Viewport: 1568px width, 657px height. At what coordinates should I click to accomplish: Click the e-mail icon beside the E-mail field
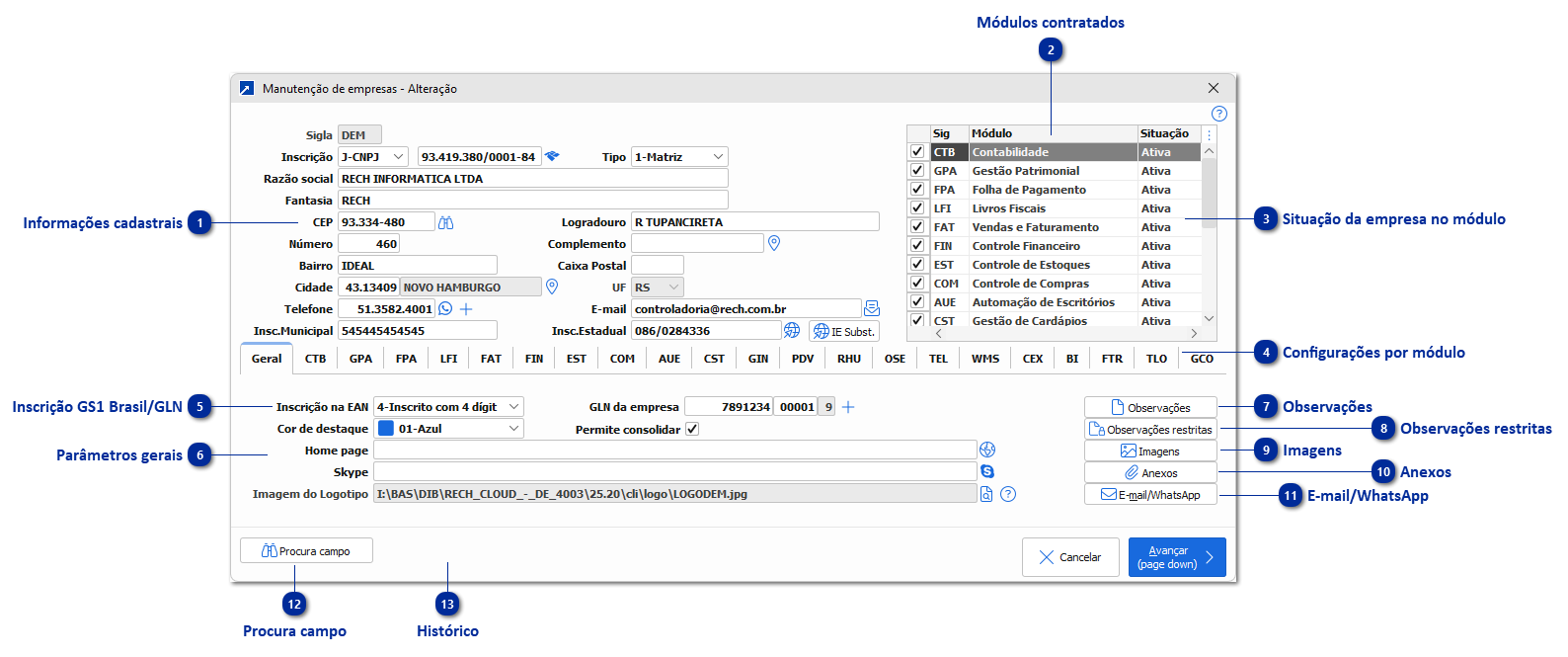coord(872,308)
